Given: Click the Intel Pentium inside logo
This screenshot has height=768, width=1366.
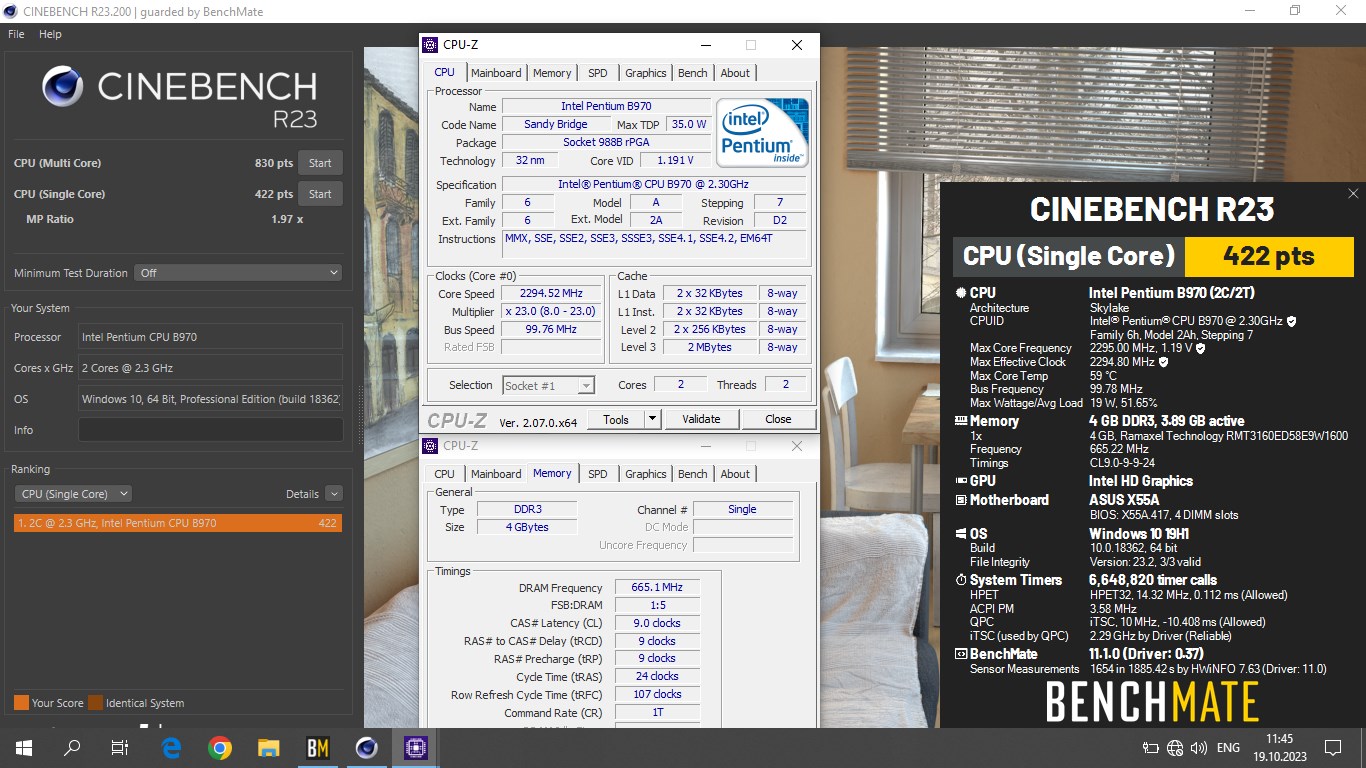Looking at the screenshot, I should tap(762, 132).
